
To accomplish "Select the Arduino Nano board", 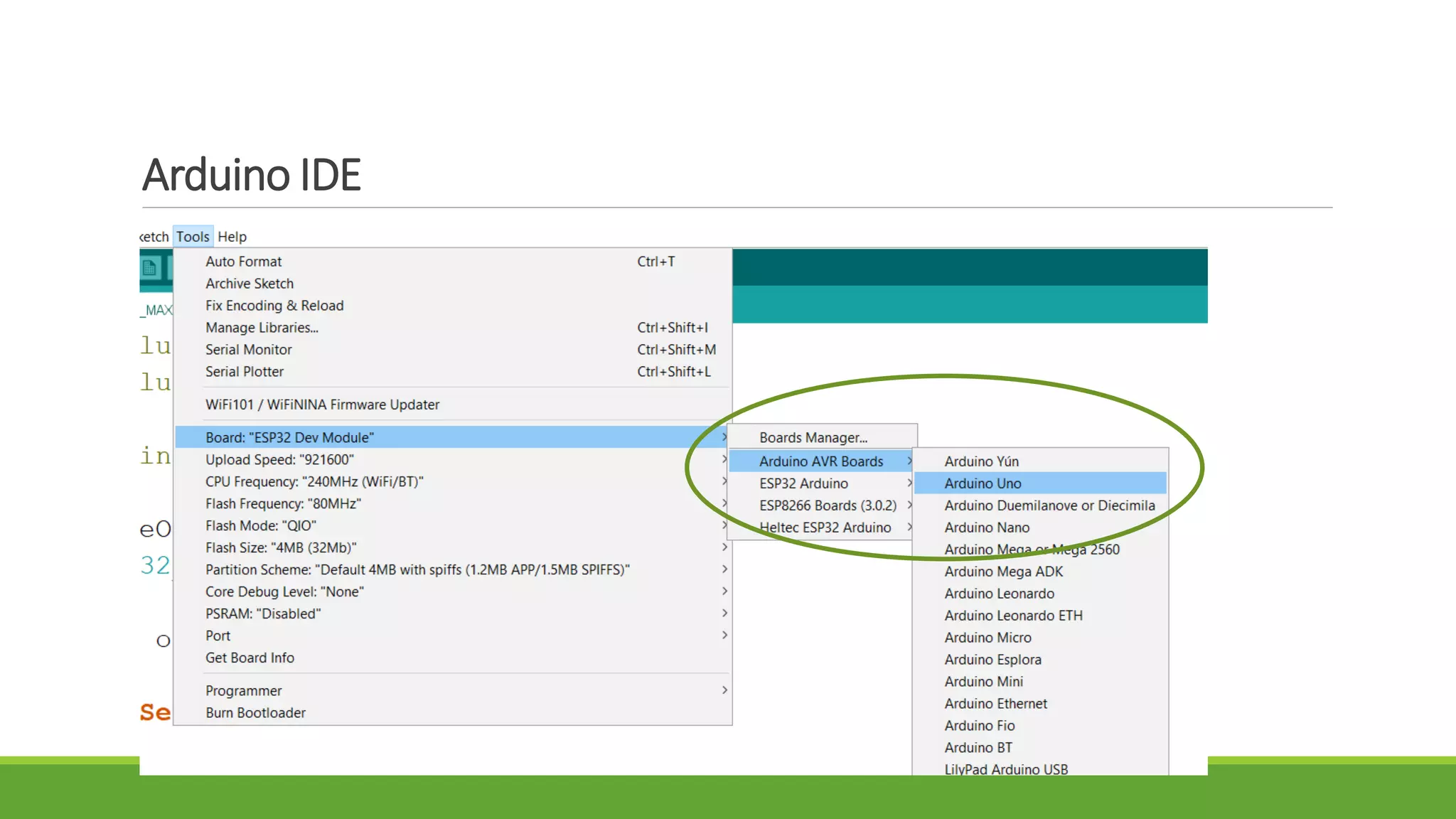I will (1040, 528).
